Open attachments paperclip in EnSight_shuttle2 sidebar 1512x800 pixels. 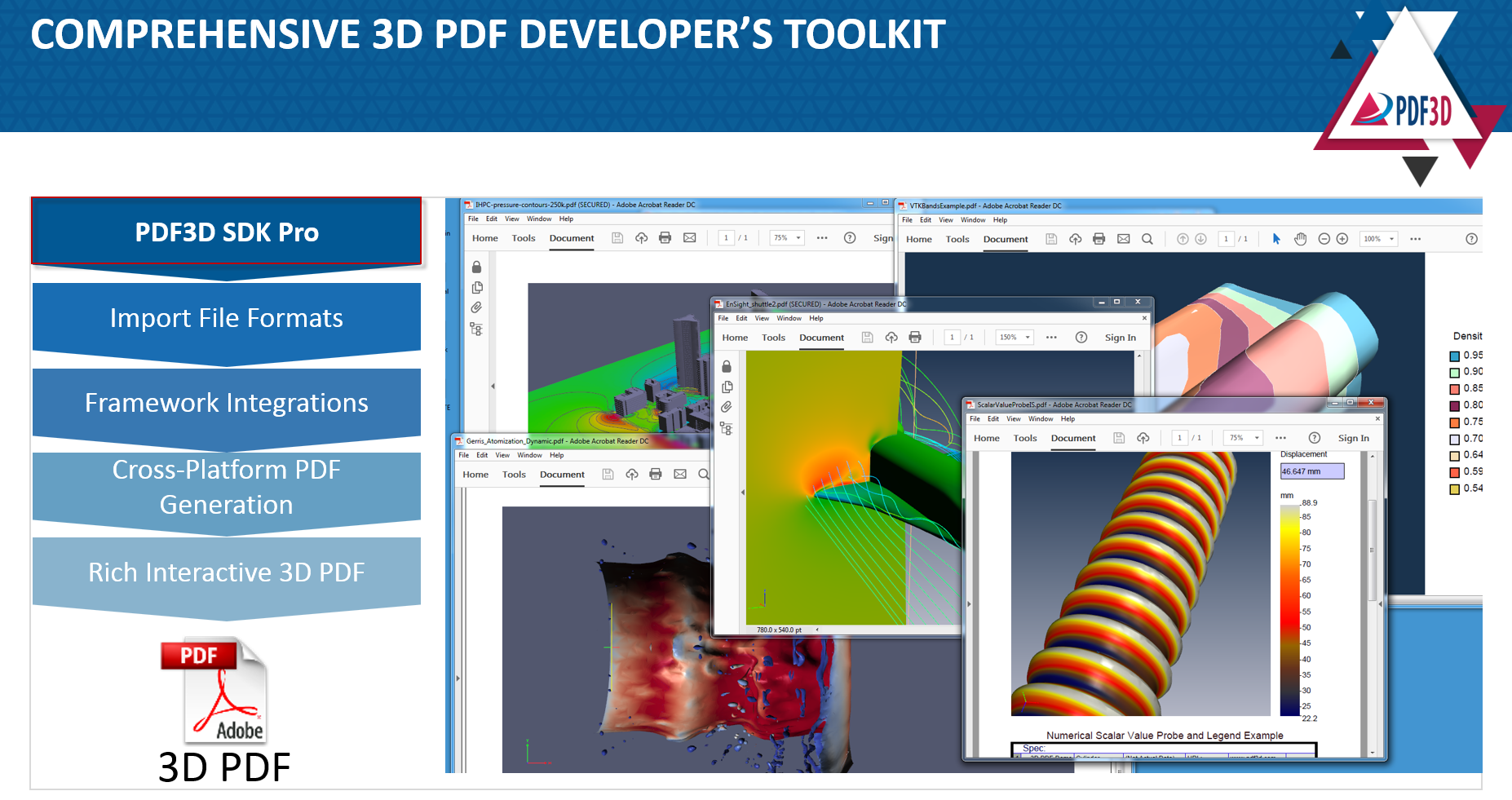click(x=726, y=407)
